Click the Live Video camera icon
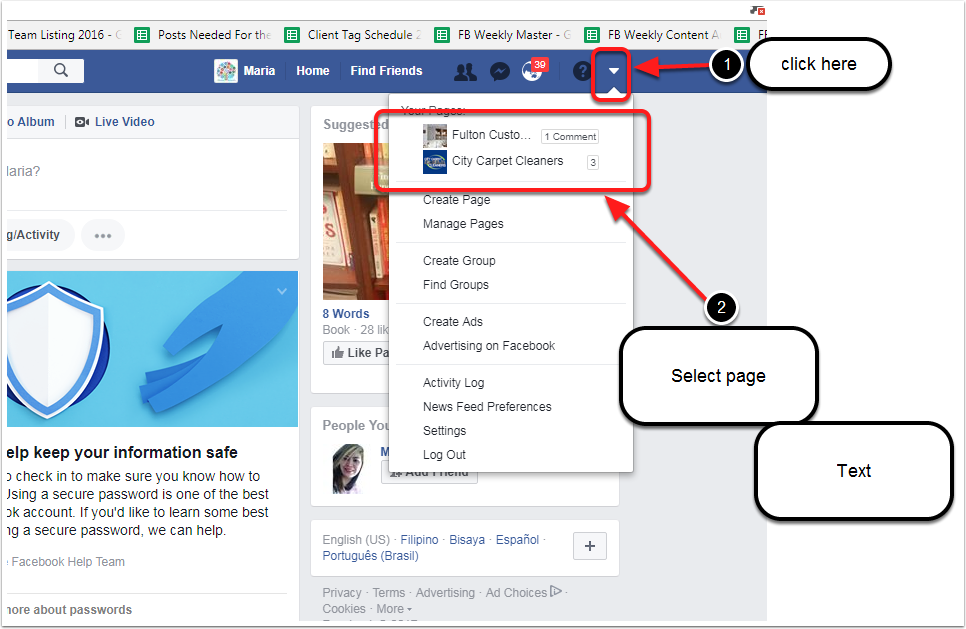The width and height of the screenshot is (966, 629). tap(82, 122)
